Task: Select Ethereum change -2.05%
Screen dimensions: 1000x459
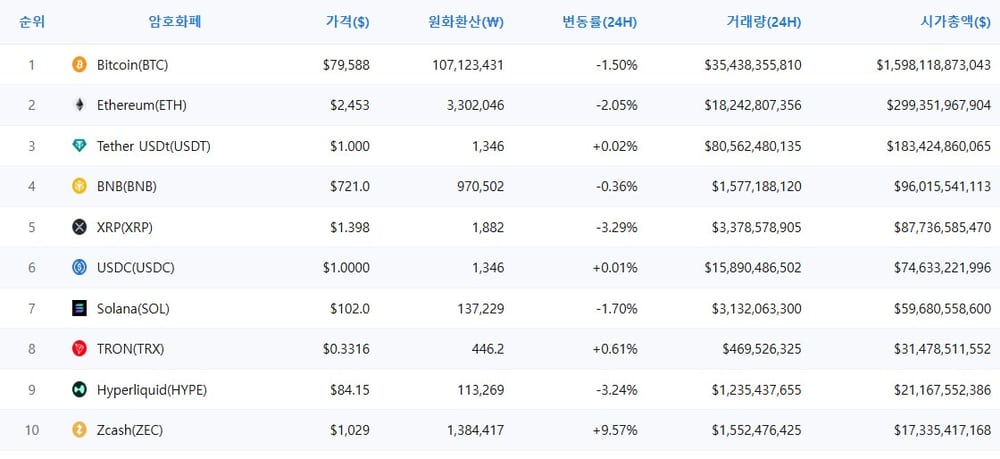Action: coord(615,106)
